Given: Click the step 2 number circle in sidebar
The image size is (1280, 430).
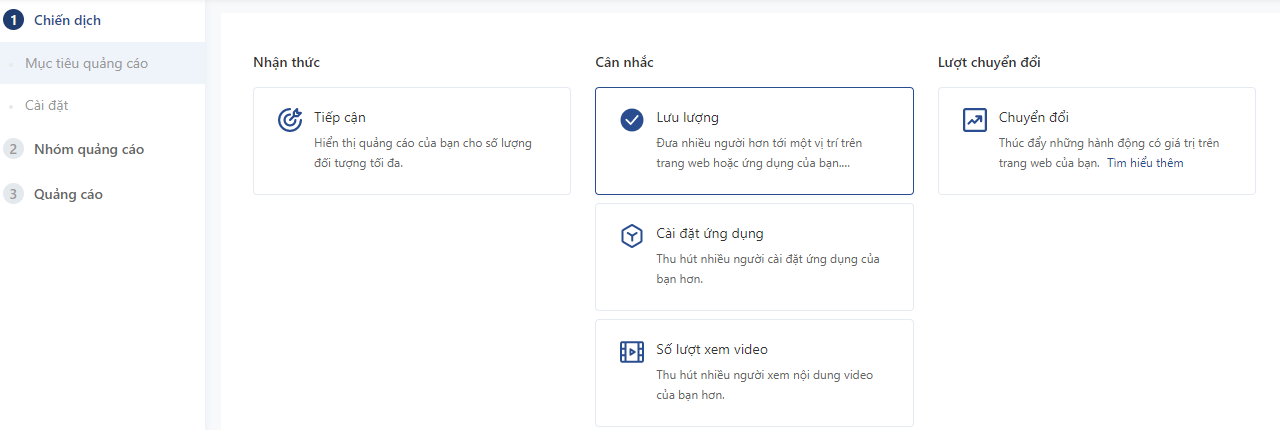Looking at the screenshot, I should 13,149.
